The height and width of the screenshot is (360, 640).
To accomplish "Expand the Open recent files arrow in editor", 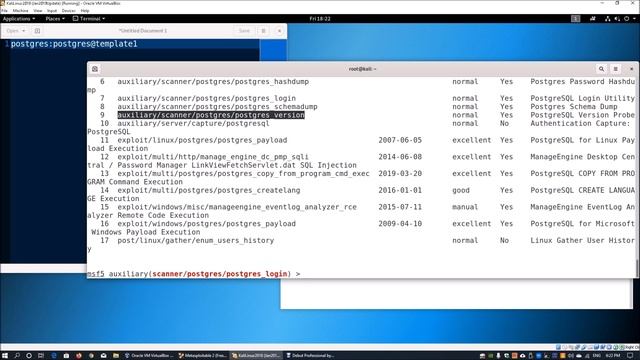I will (24, 31).
